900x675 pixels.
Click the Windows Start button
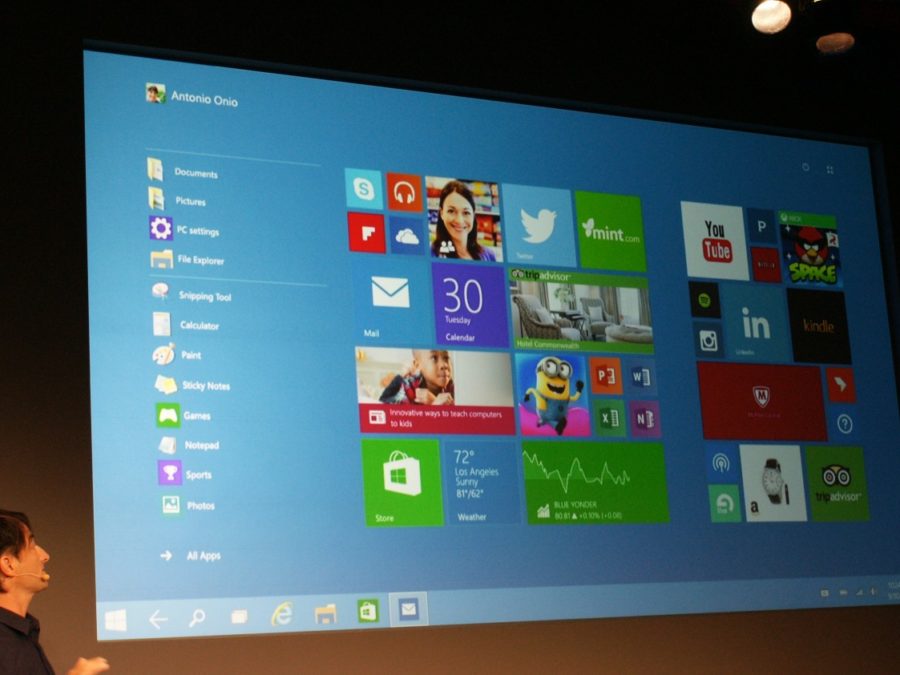tap(116, 620)
